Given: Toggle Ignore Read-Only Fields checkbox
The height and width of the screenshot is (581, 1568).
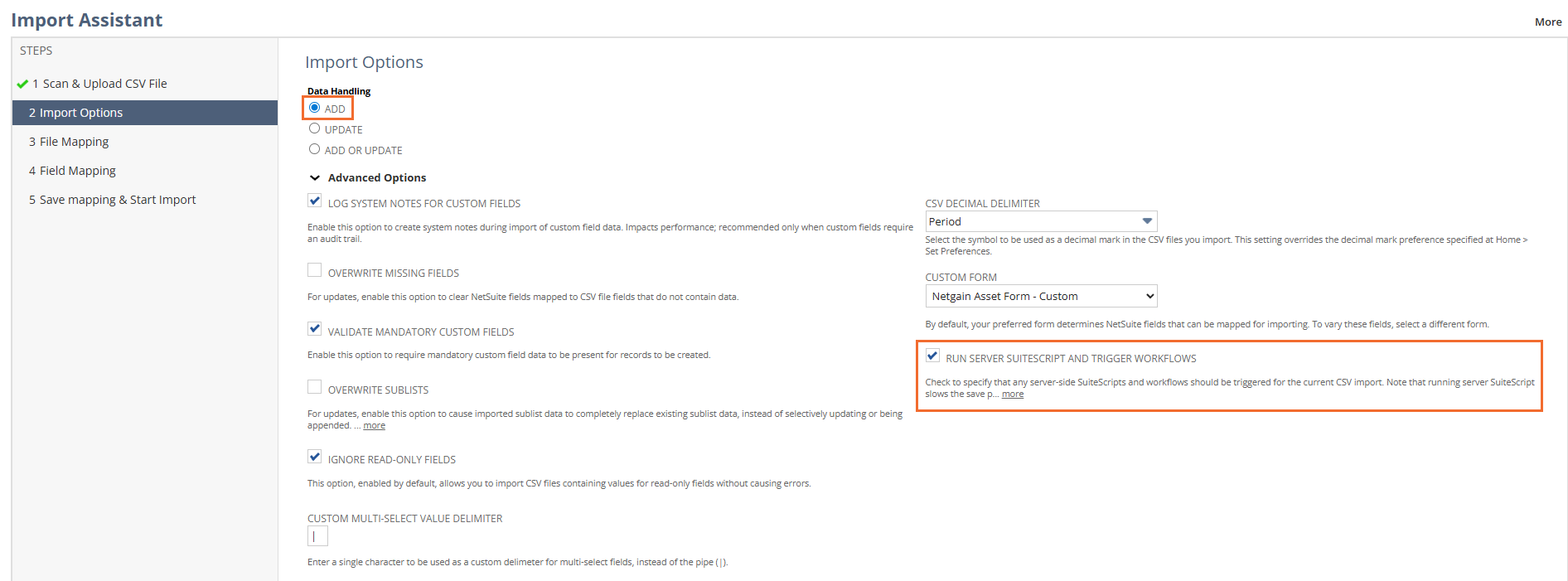Looking at the screenshot, I should coord(314,456).
